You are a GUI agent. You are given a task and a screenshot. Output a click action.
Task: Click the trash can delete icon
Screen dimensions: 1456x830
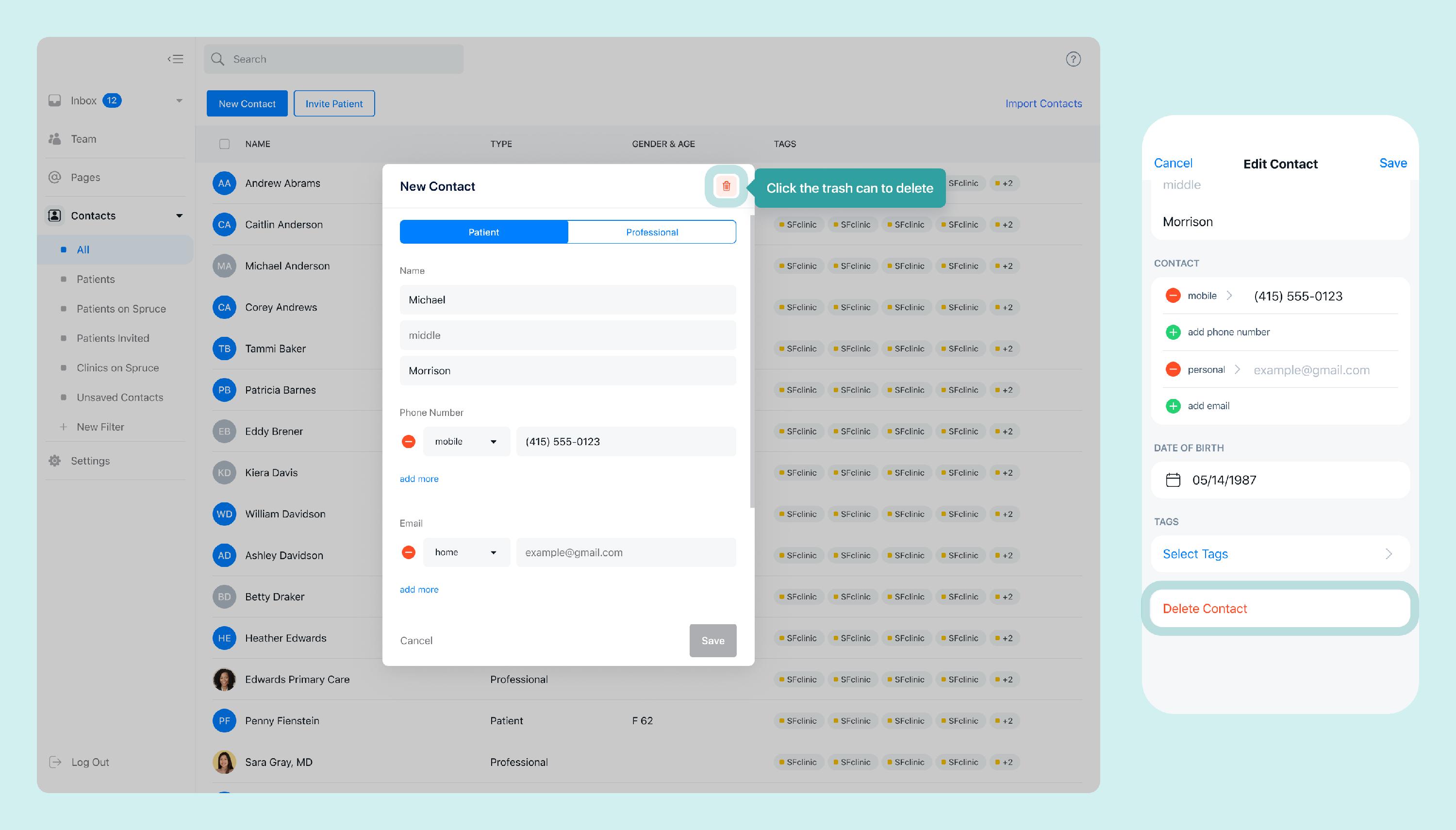(x=726, y=186)
